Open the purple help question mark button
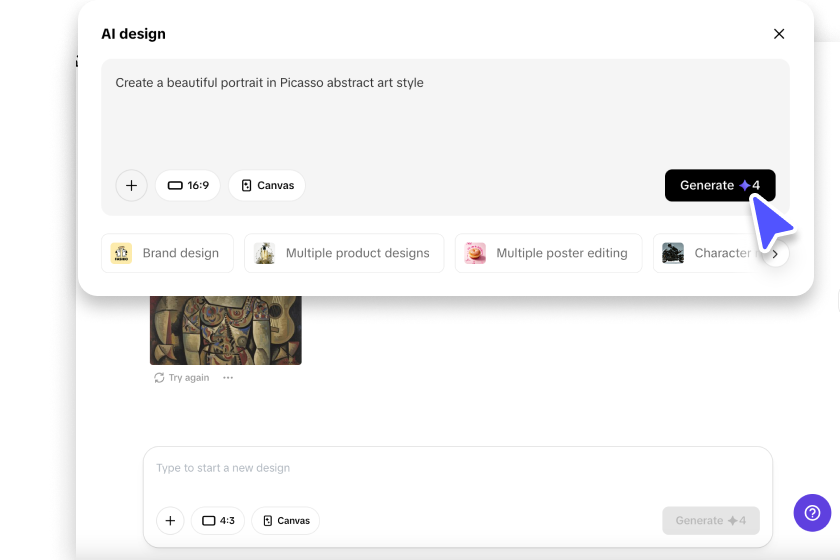The height and width of the screenshot is (560, 840). [x=812, y=513]
